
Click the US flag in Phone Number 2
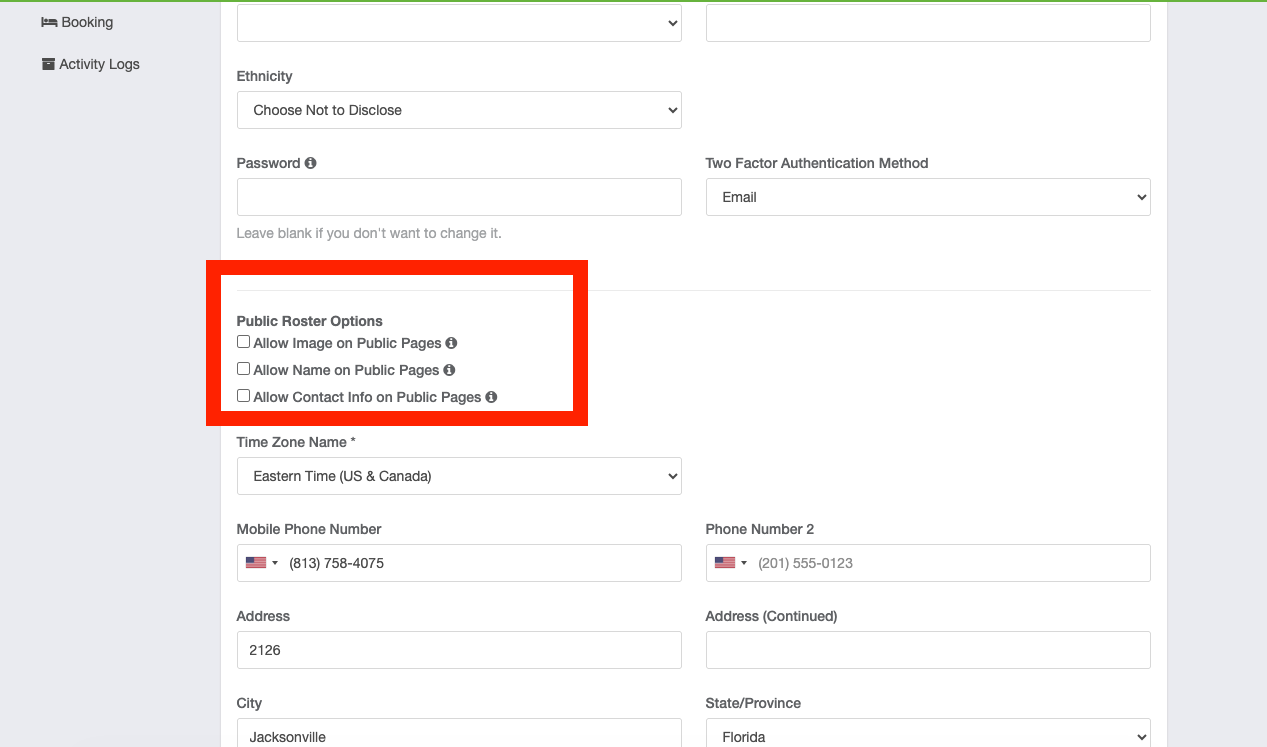click(x=725, y=563)
